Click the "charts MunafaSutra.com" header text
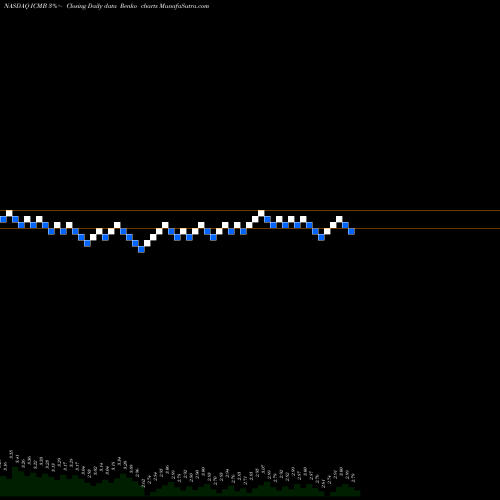Screen dimensions: 500x500 (175, 6)
